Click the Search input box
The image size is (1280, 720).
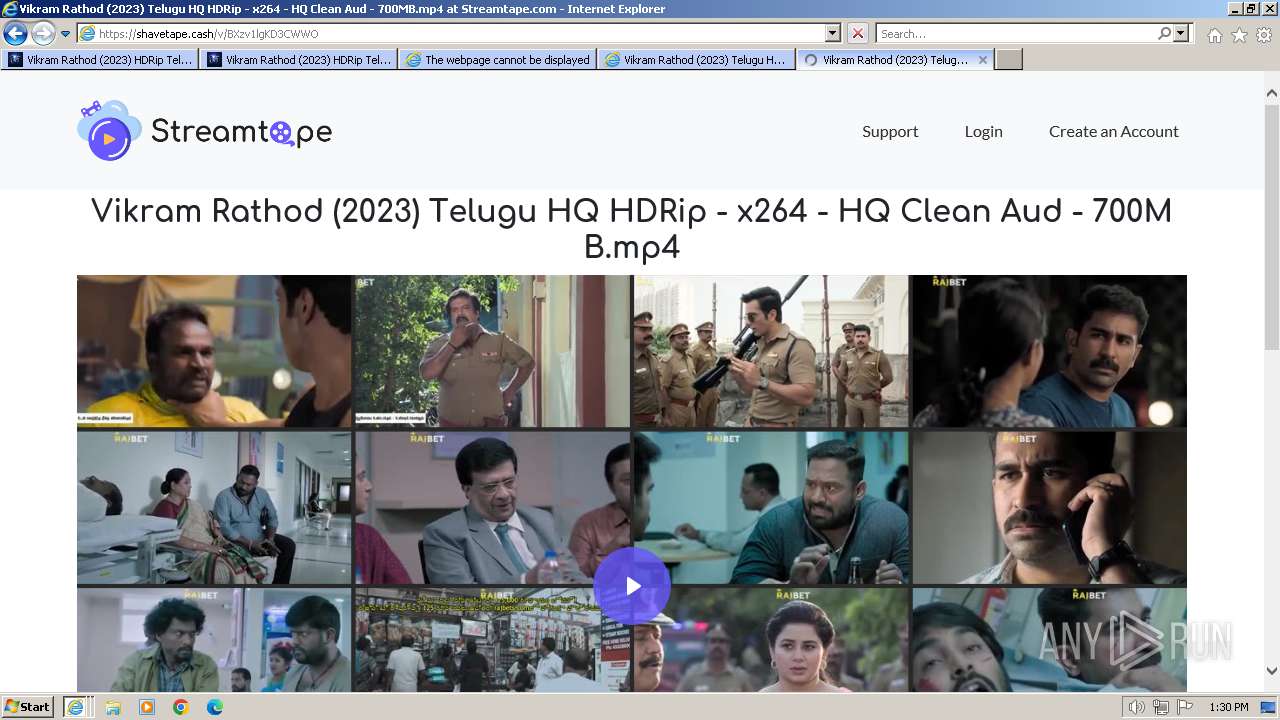(1015, 33)
